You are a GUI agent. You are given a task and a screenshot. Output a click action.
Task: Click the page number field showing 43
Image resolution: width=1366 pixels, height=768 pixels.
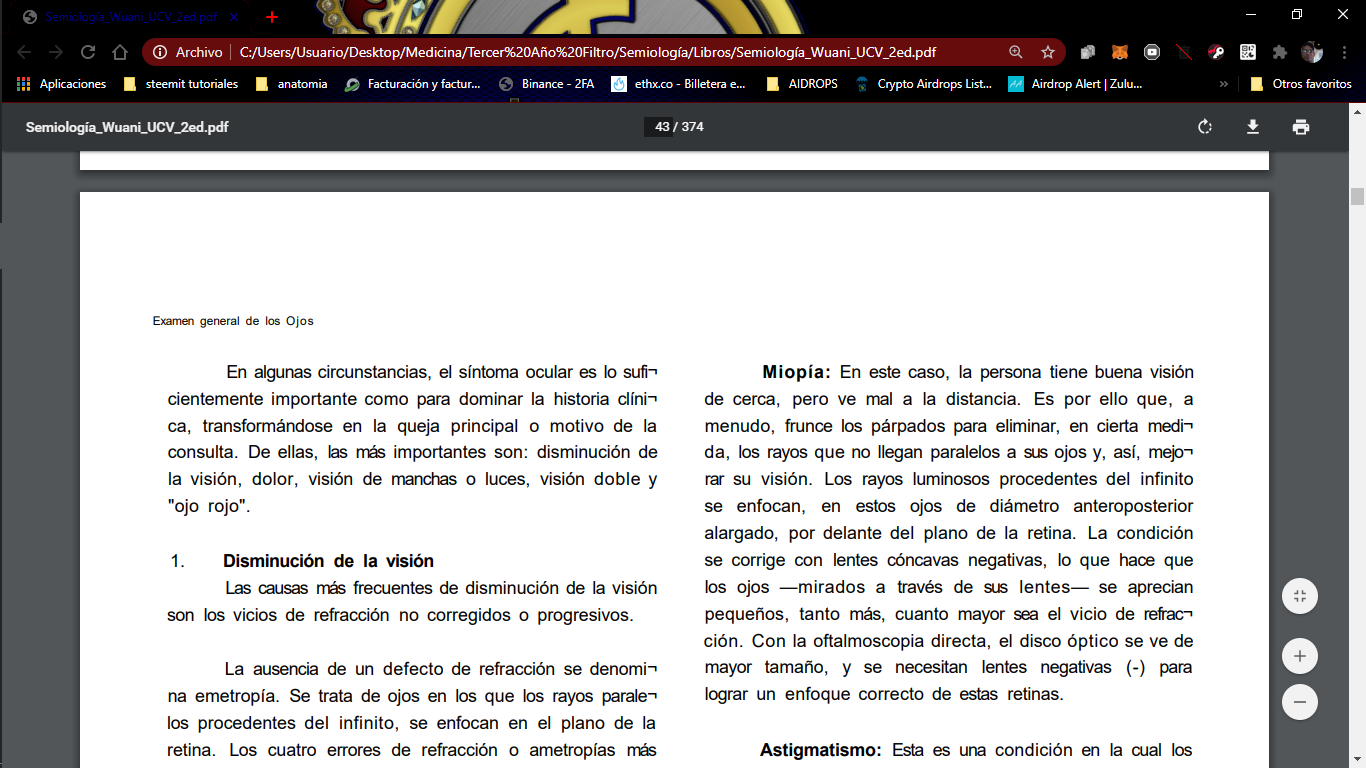661,127
